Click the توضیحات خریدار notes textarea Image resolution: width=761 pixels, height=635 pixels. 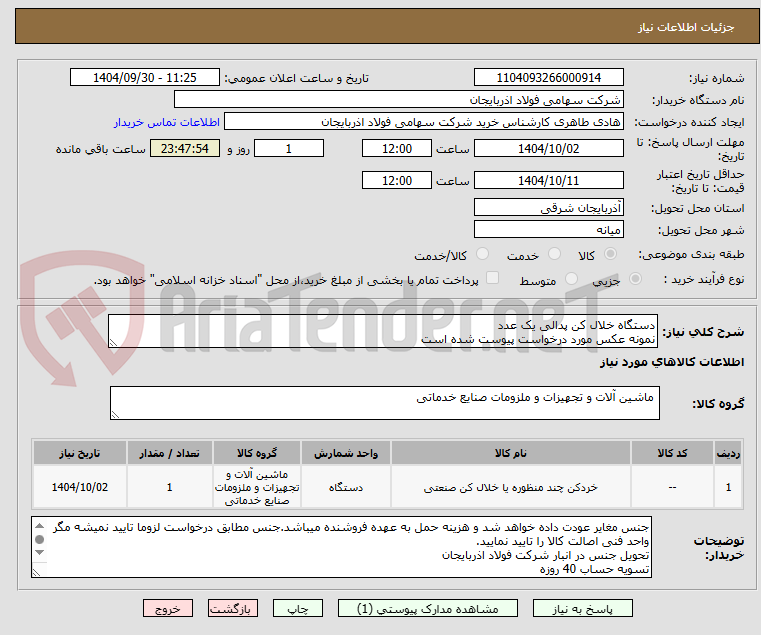pyautogui.click(x=341, y=547)
